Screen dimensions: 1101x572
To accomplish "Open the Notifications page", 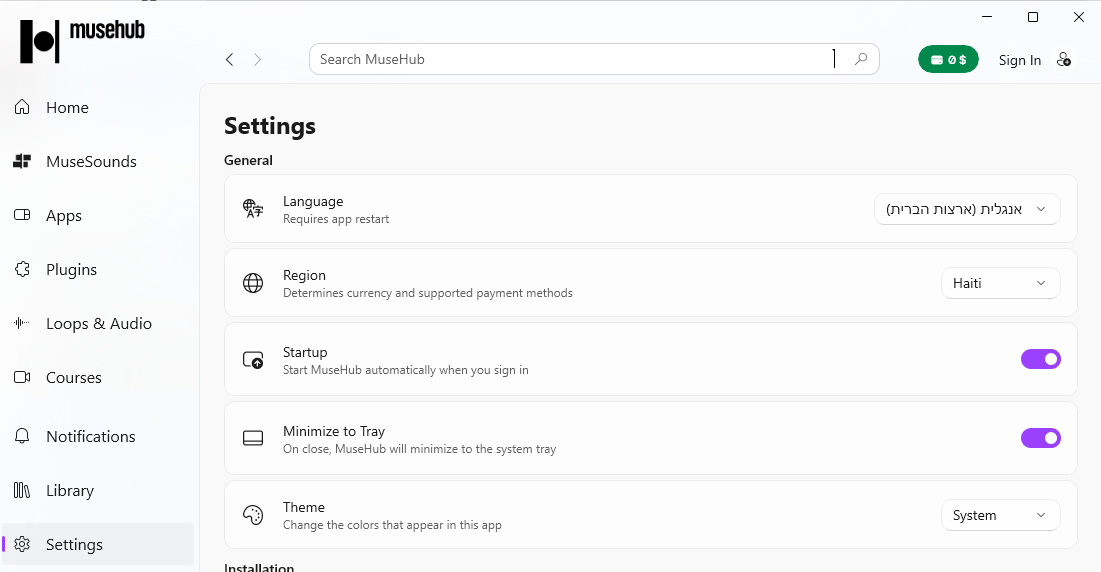I will point(98,437).
